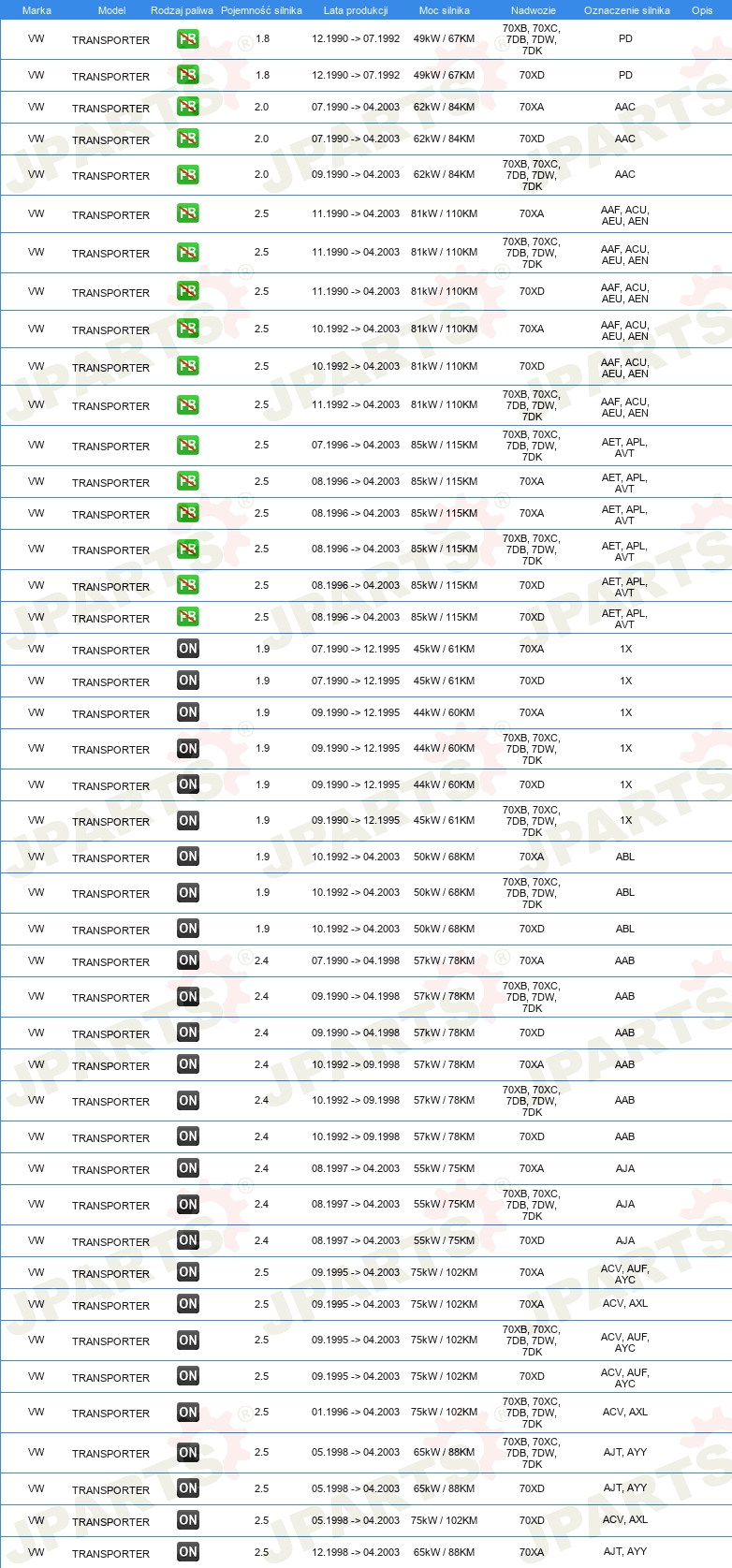Screen dimensions: 732x1568
Task: Click the 07.1990 -> 04.1998 production date
Action: coord(356,960)
